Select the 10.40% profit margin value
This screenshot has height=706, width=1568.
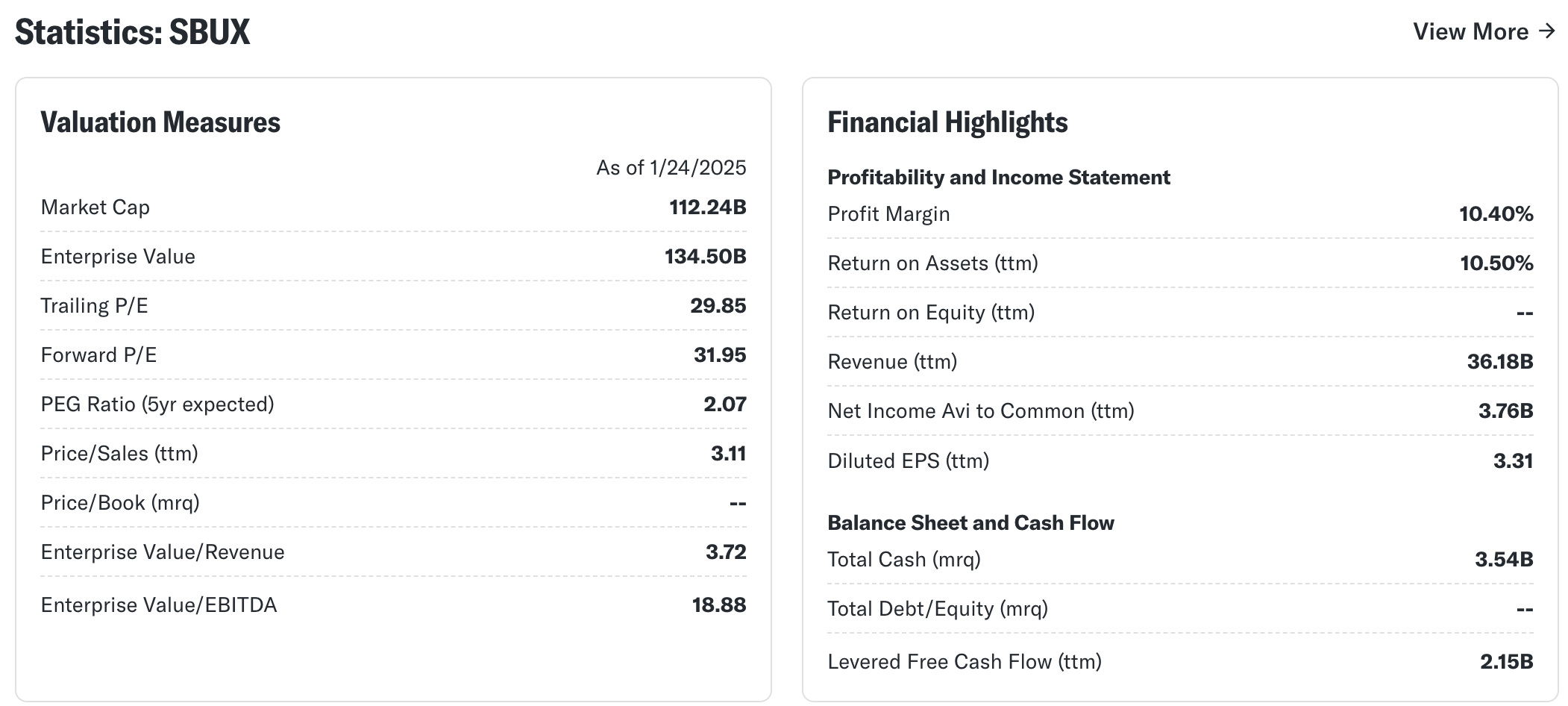tap(1496, 214)
